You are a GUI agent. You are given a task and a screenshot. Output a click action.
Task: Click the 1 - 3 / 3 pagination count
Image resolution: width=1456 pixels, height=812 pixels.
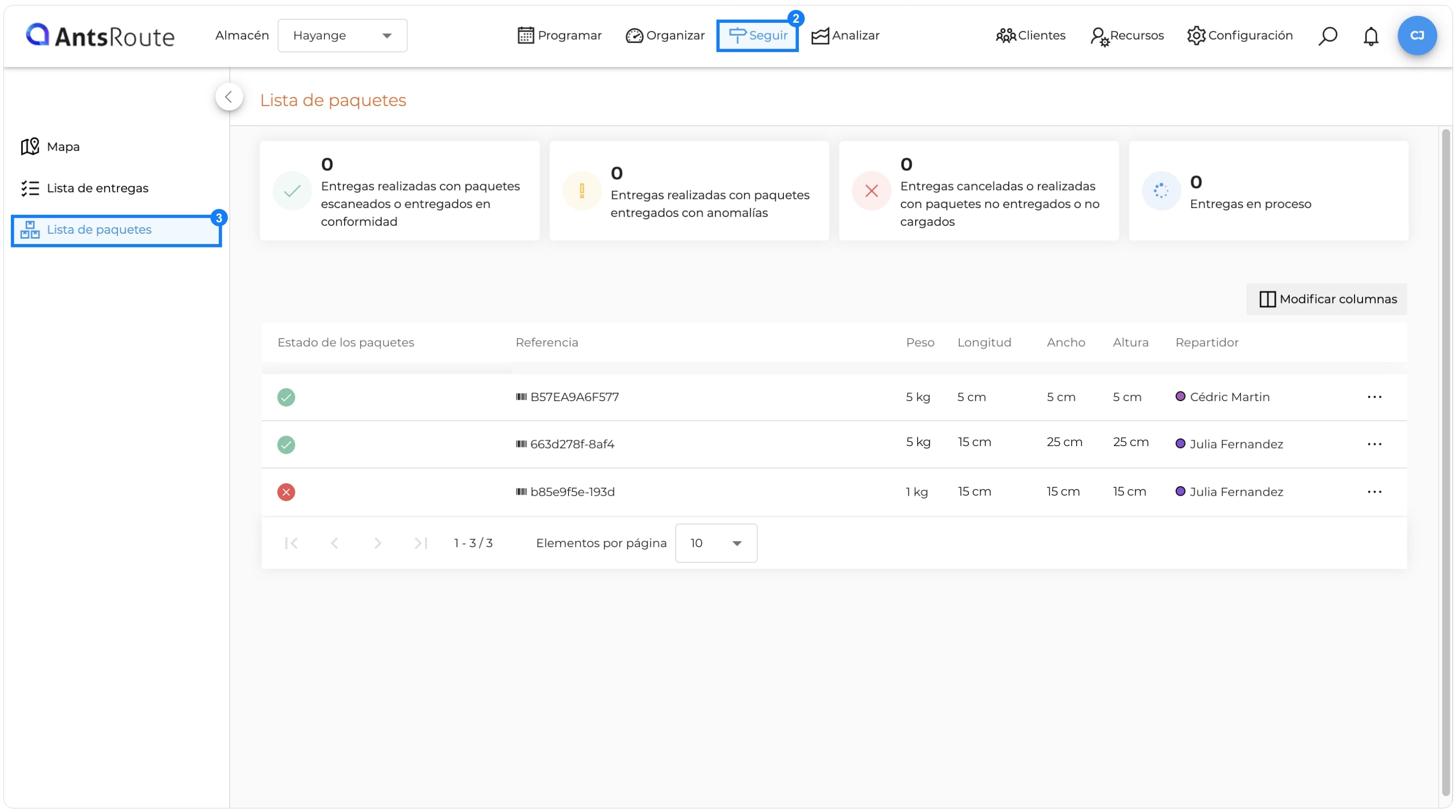(x=473, y=543)
